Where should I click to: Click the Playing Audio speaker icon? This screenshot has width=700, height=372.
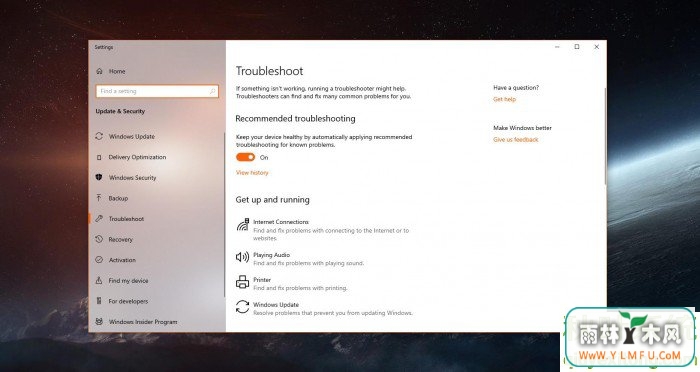(242, 257)
